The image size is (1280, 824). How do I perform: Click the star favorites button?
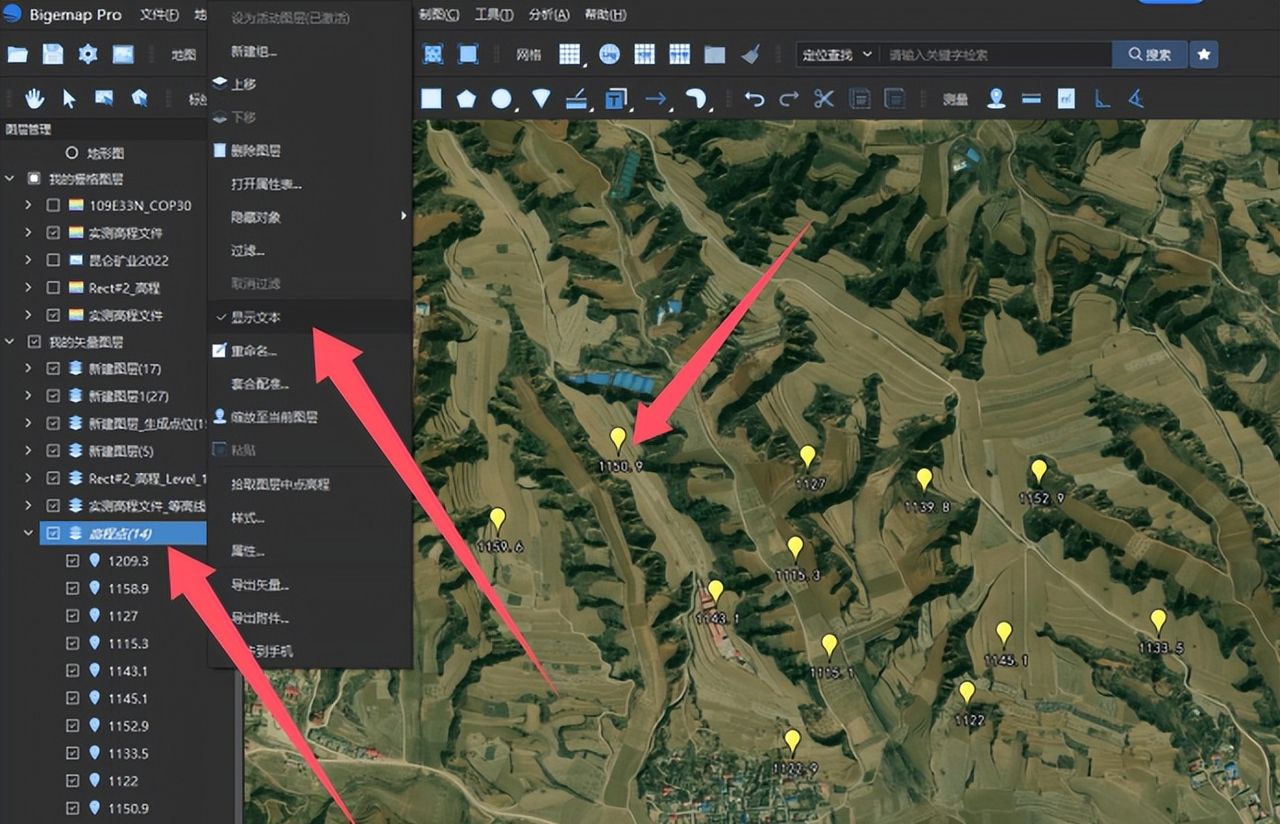coord(1204,54)
